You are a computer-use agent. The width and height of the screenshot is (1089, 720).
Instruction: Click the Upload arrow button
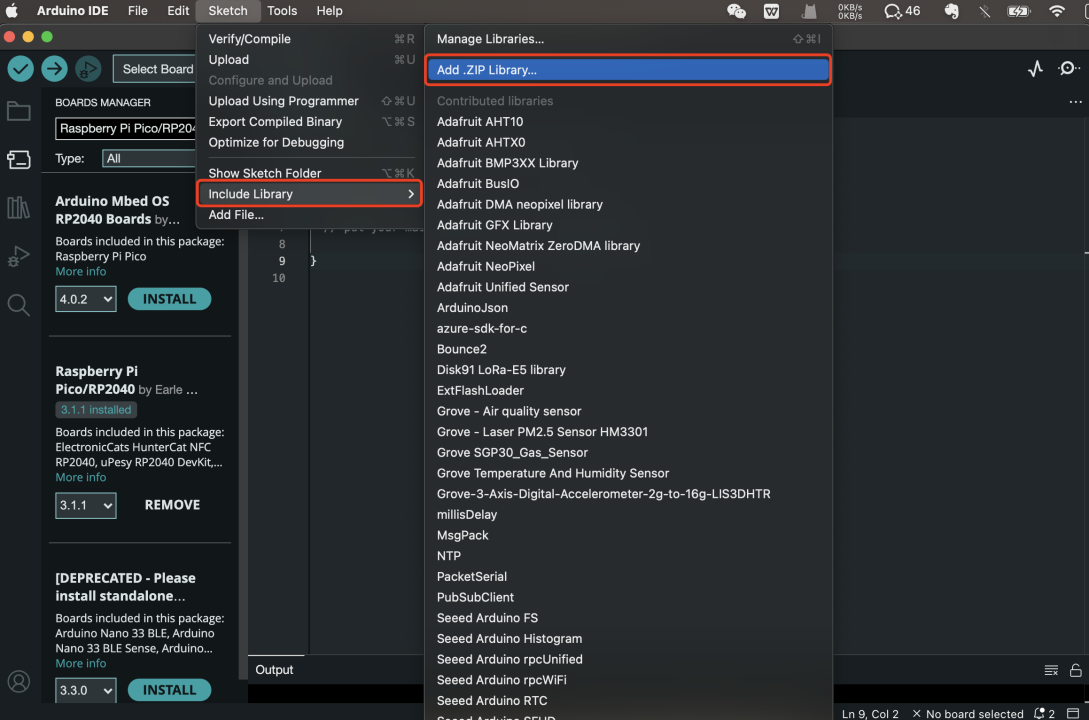[x=54, y=69]
